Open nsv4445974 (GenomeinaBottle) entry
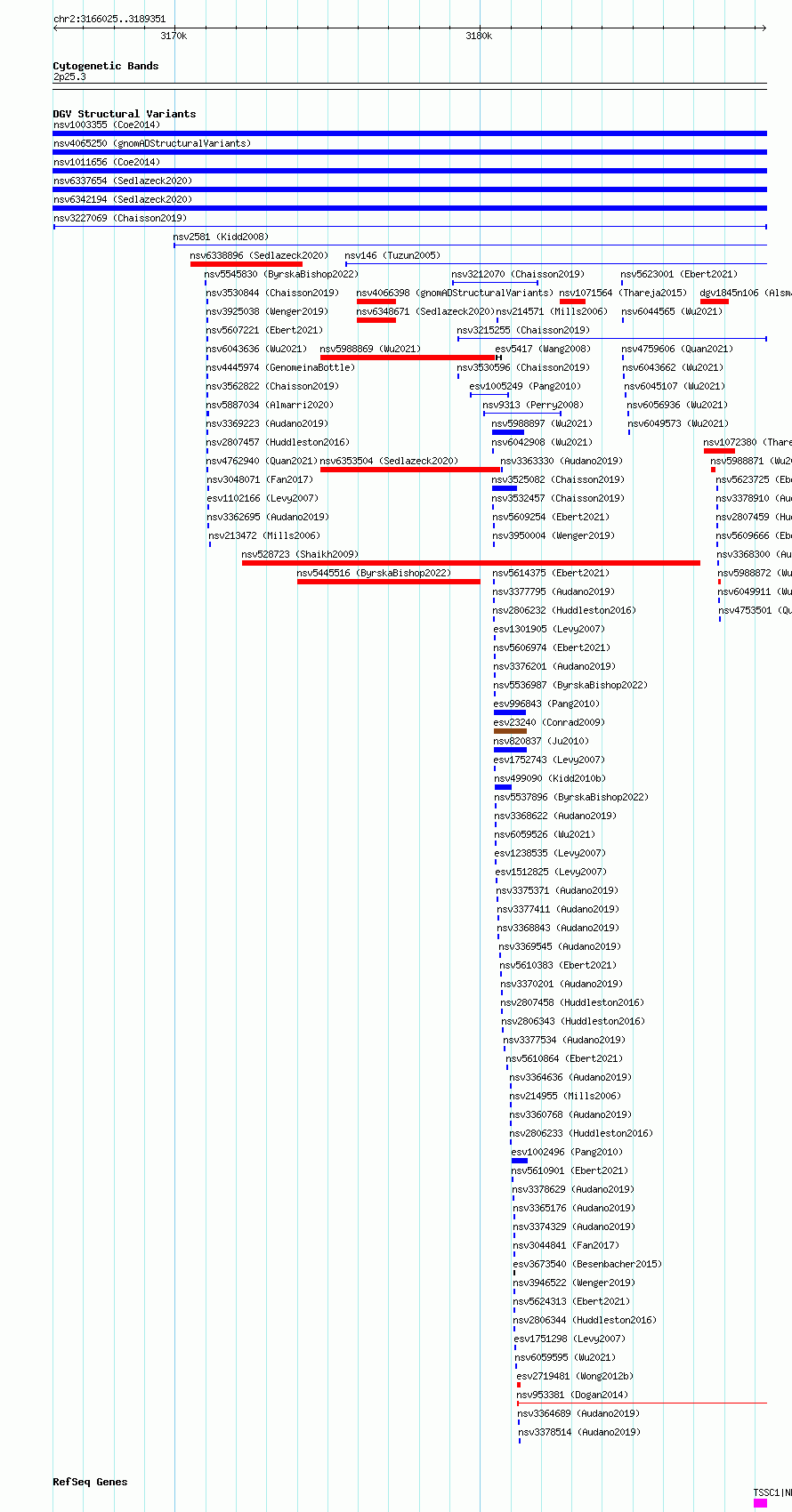This screenshot has height=1512, width=792. click(281, 367)
